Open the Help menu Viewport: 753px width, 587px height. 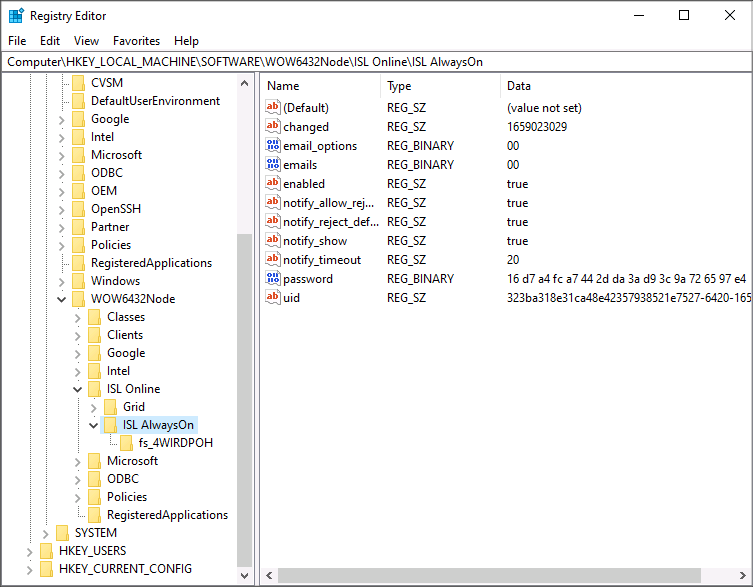[x=186, y=41]
